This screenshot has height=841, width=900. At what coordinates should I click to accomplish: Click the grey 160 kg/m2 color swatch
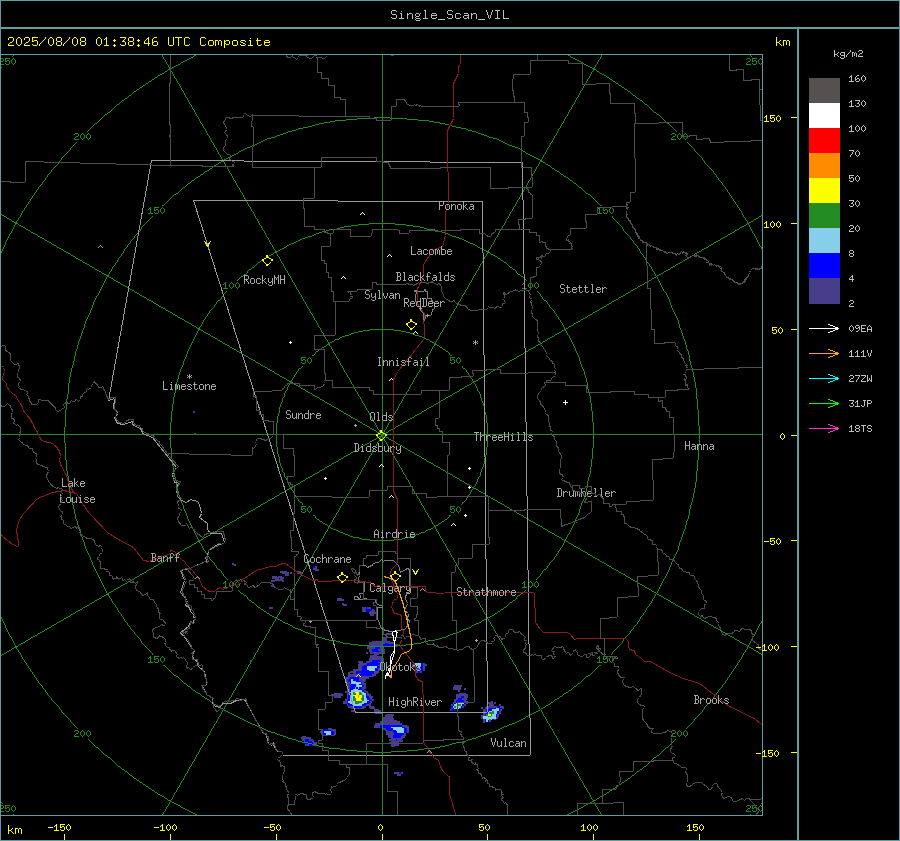(x=824, y=91)
